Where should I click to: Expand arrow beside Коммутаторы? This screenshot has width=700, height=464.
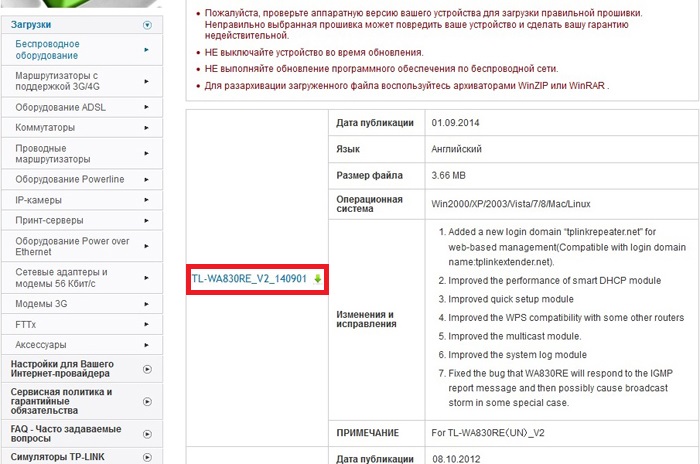tap(146, 128)
